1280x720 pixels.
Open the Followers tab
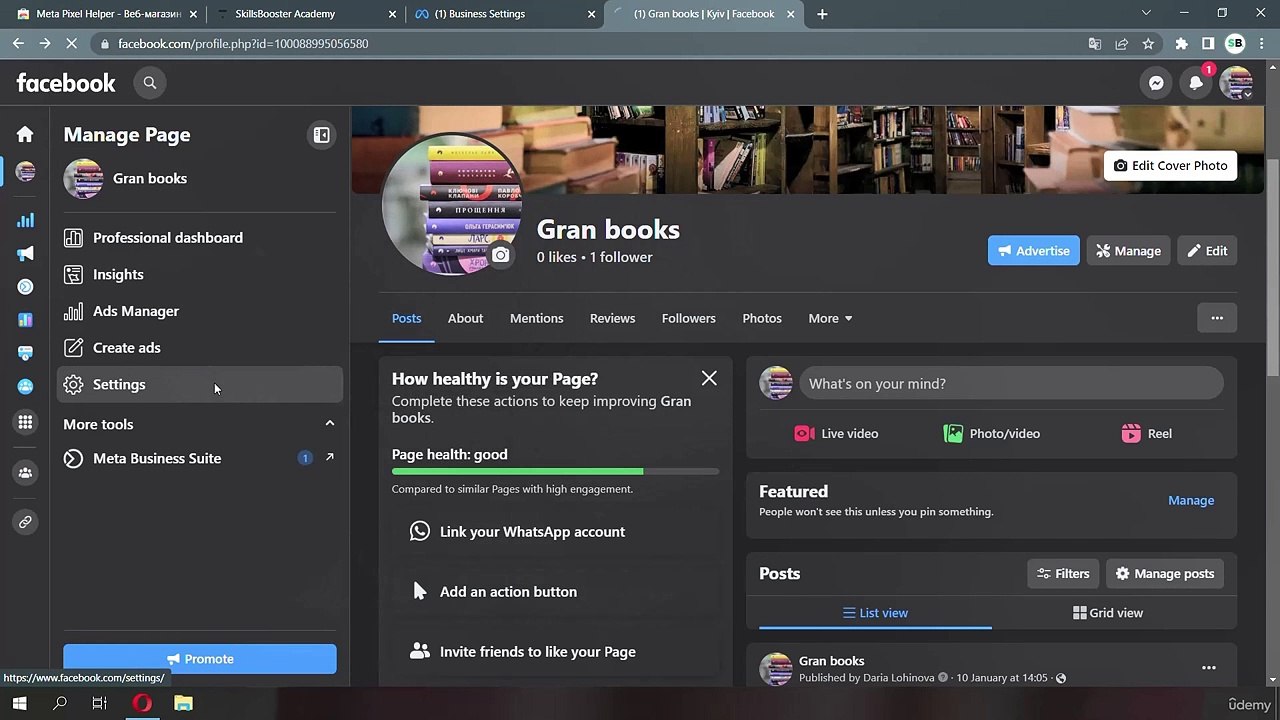tap(688, 318)
